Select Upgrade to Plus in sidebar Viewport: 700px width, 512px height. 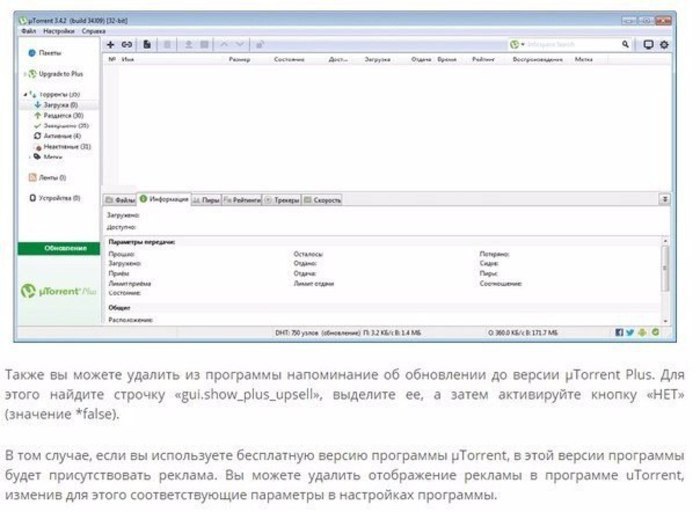[x=56, y=74]
